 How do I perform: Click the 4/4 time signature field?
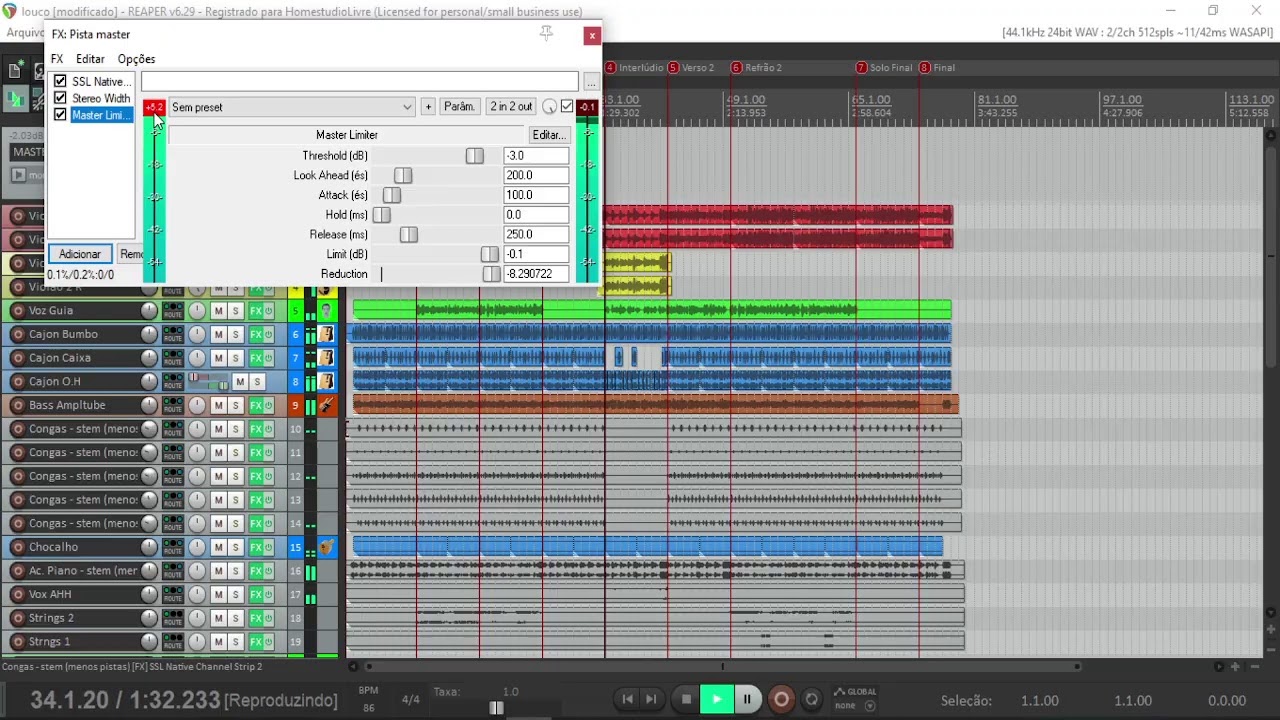pyautogui.click(x=411, y=700)
